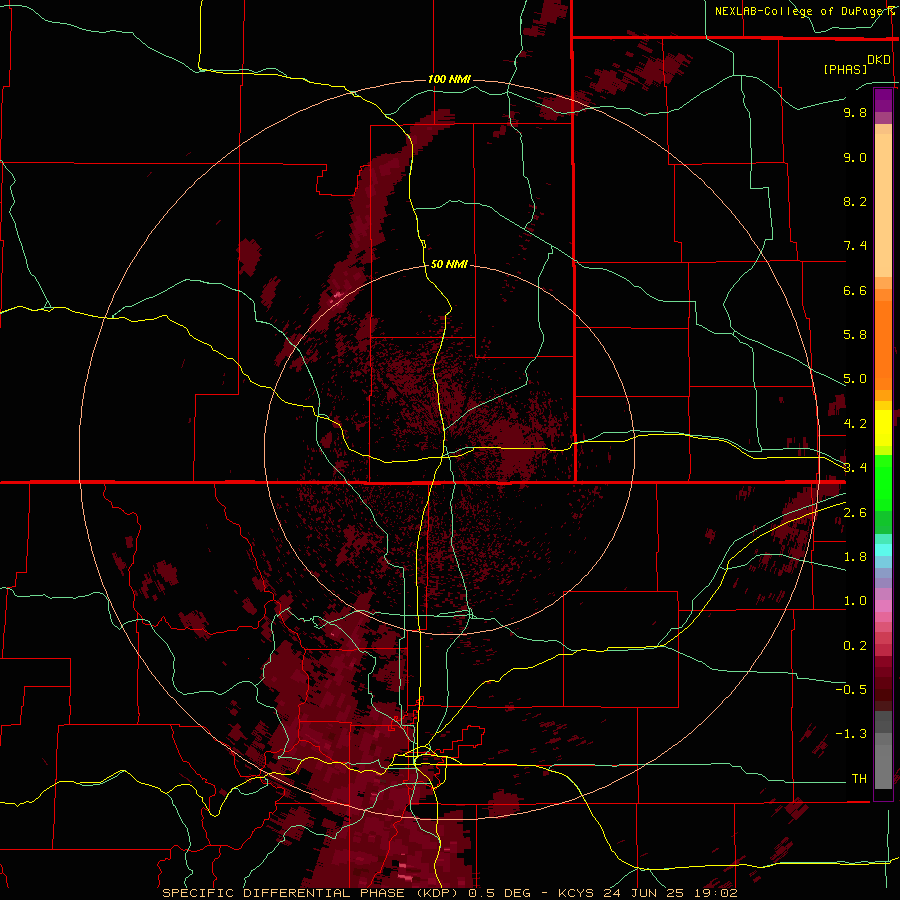
Task: Click the 1.0 value on color scale
Action: (855, 601)
